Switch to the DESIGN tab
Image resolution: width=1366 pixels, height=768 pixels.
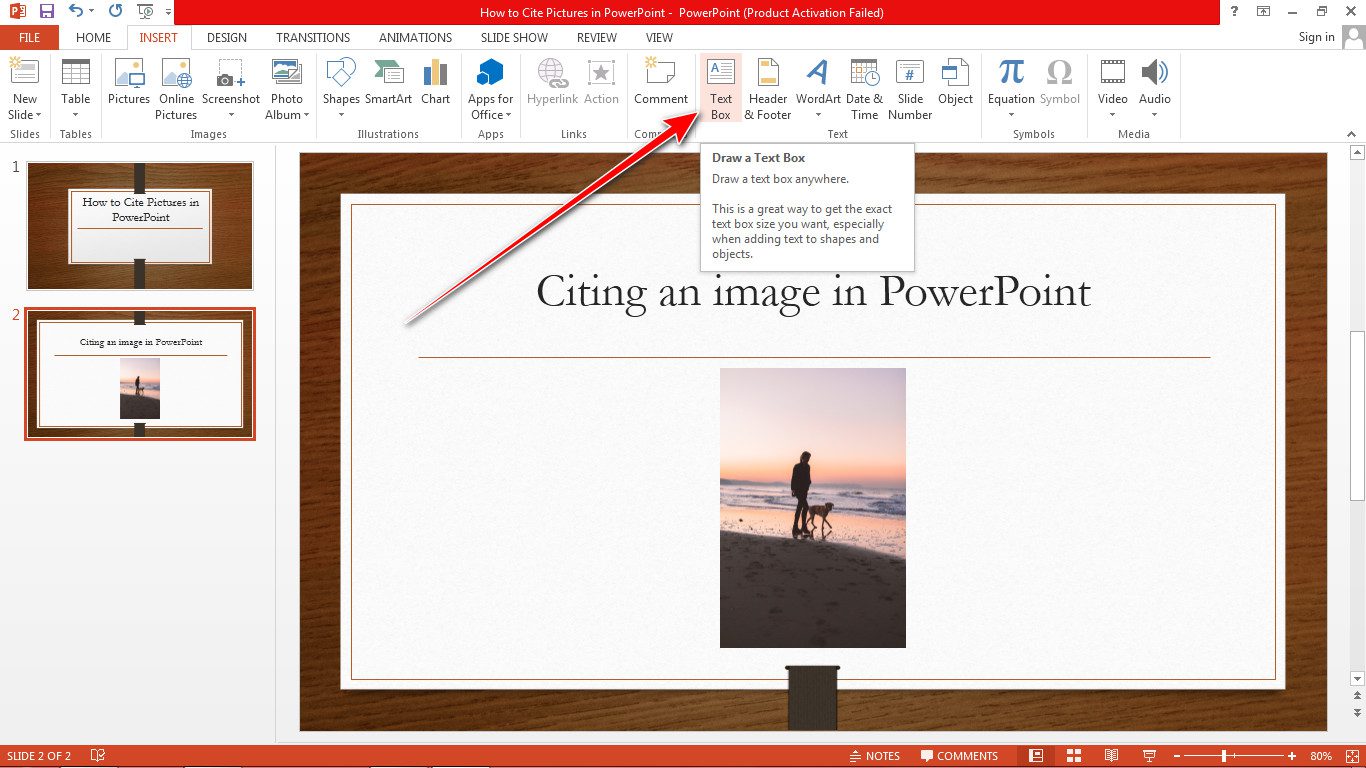click(x=226, y=37)
